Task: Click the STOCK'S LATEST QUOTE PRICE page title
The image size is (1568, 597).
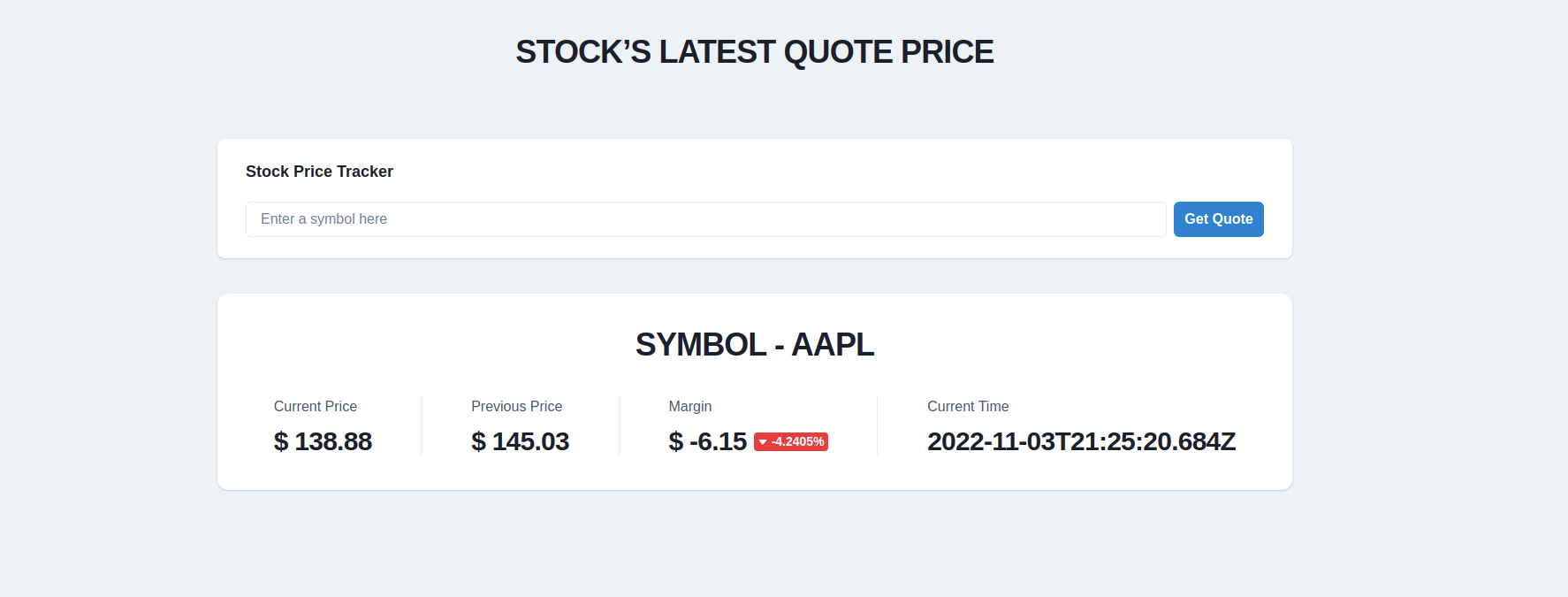Action: (x=755, y=51)
